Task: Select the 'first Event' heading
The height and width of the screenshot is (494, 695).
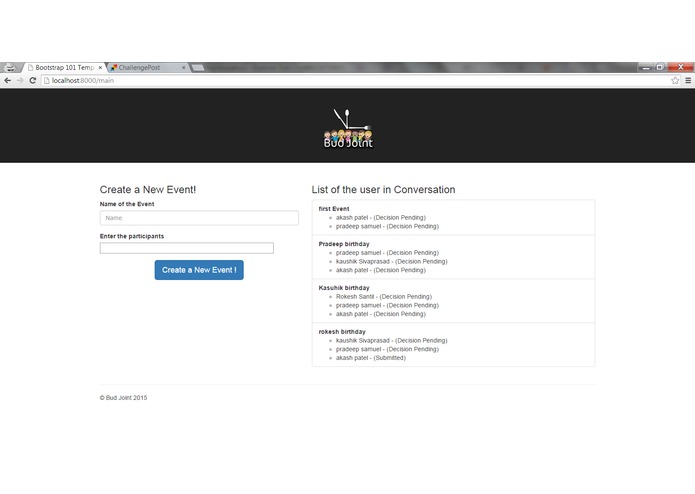Action: (334, 209)
